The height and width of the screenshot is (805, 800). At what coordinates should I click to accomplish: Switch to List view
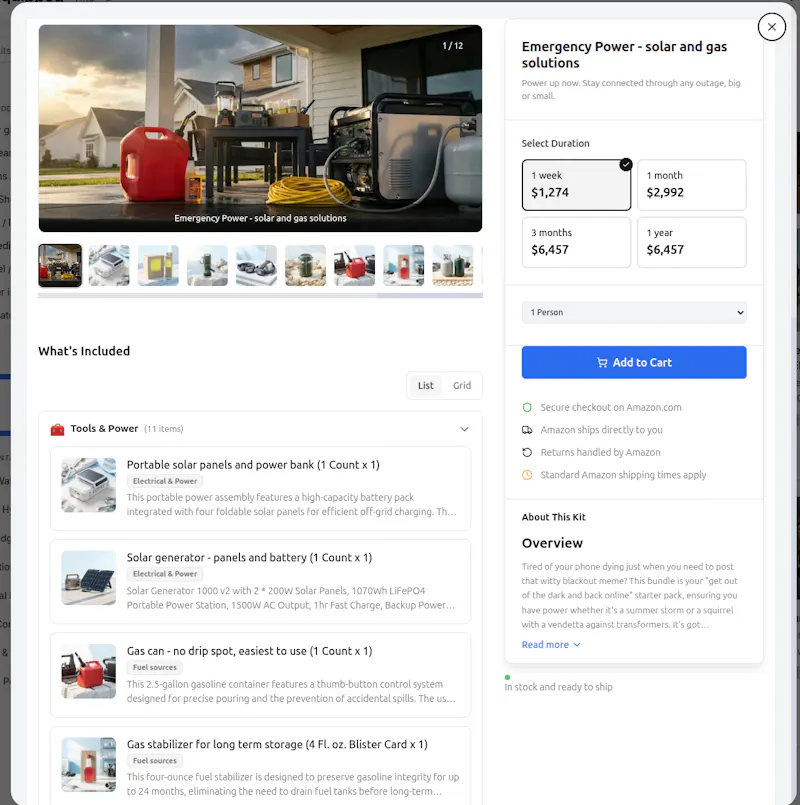pos(426,386)
